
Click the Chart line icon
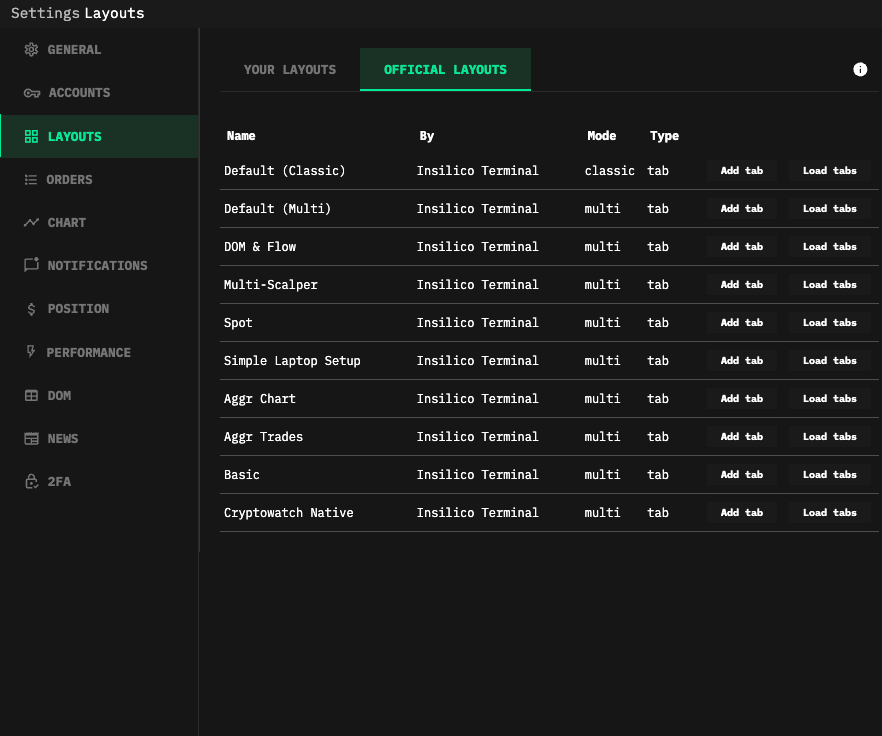point(32,222)
